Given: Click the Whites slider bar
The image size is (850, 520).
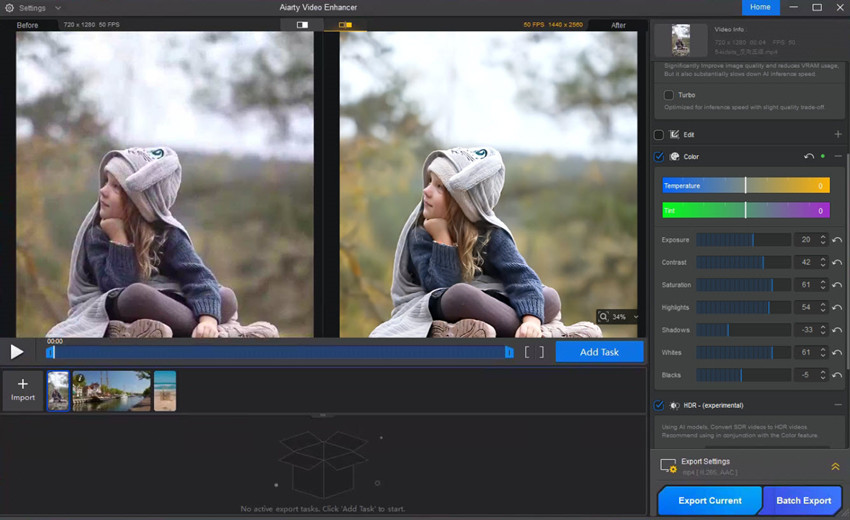Looking at the screenshot, I should pyautogui.click(x=743, y=352).
